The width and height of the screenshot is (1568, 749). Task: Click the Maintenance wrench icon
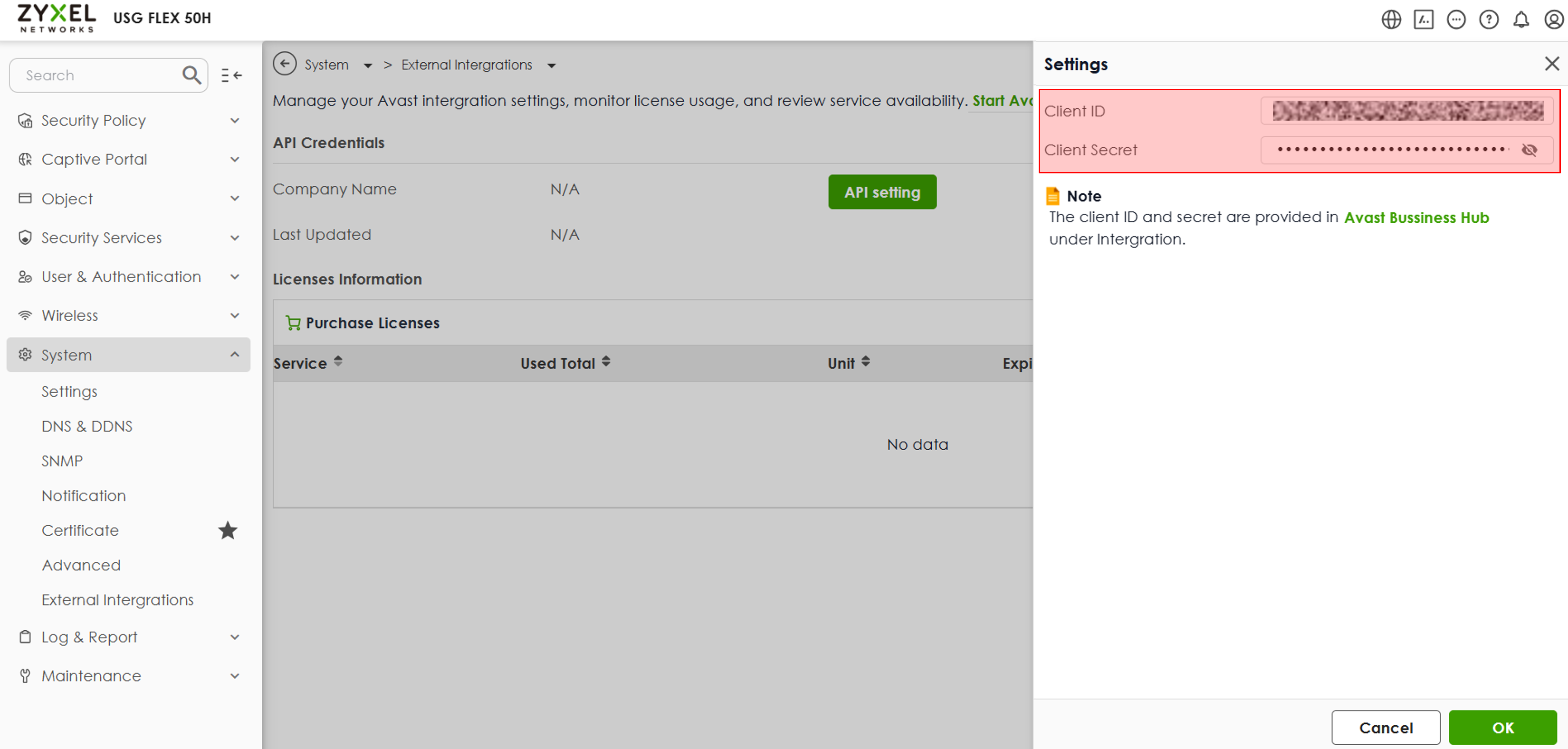tap(25, 676)
